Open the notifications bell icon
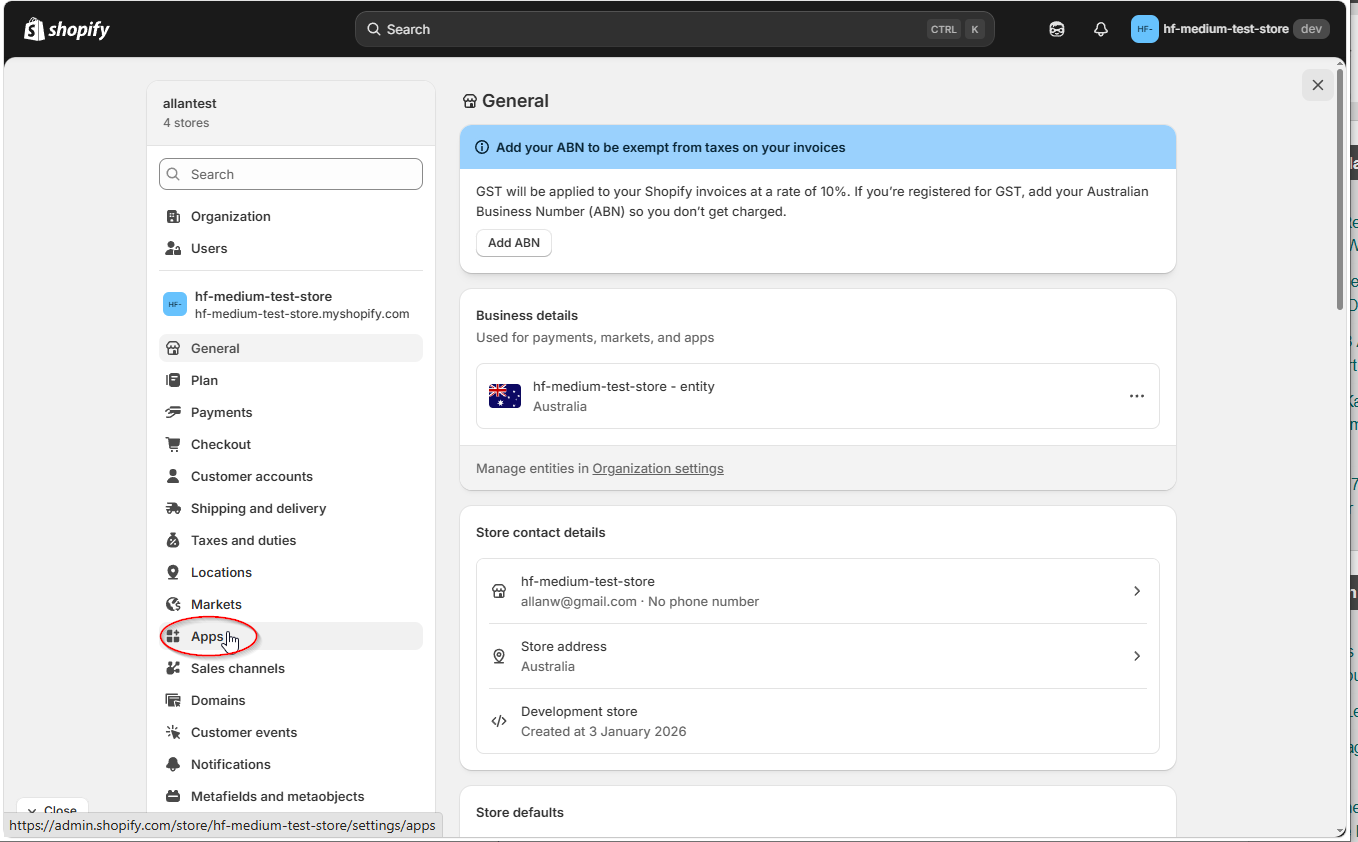Image resolution: width=1358 pixels, height=842 pixels. point(1100,29)
